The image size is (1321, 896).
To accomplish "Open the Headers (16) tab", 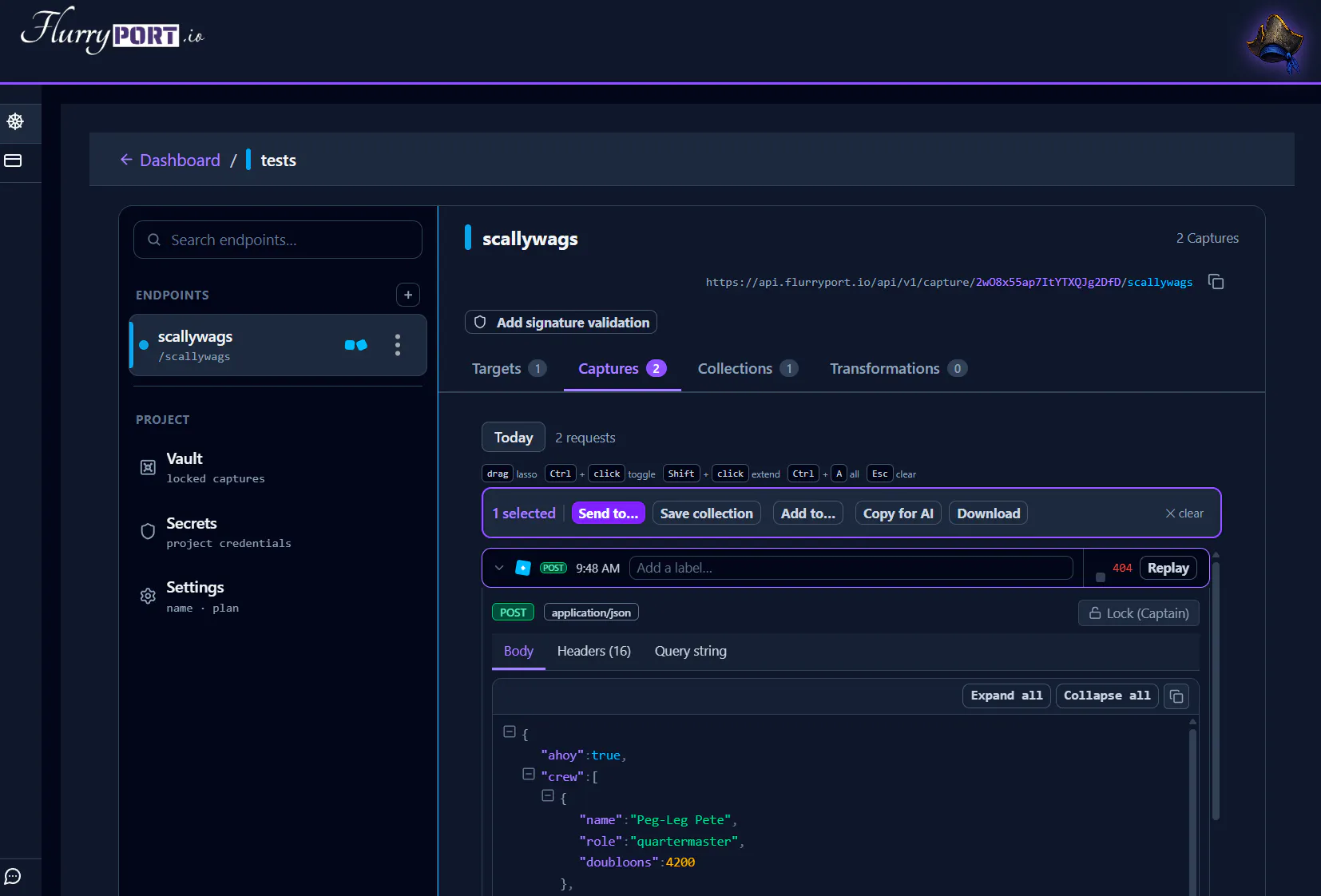I will click(x=594, y=652).
